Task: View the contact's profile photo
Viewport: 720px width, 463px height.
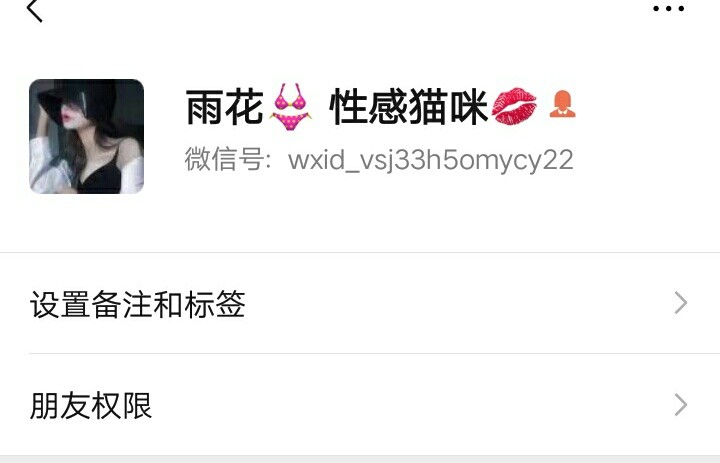Action: tap(86, 136)
